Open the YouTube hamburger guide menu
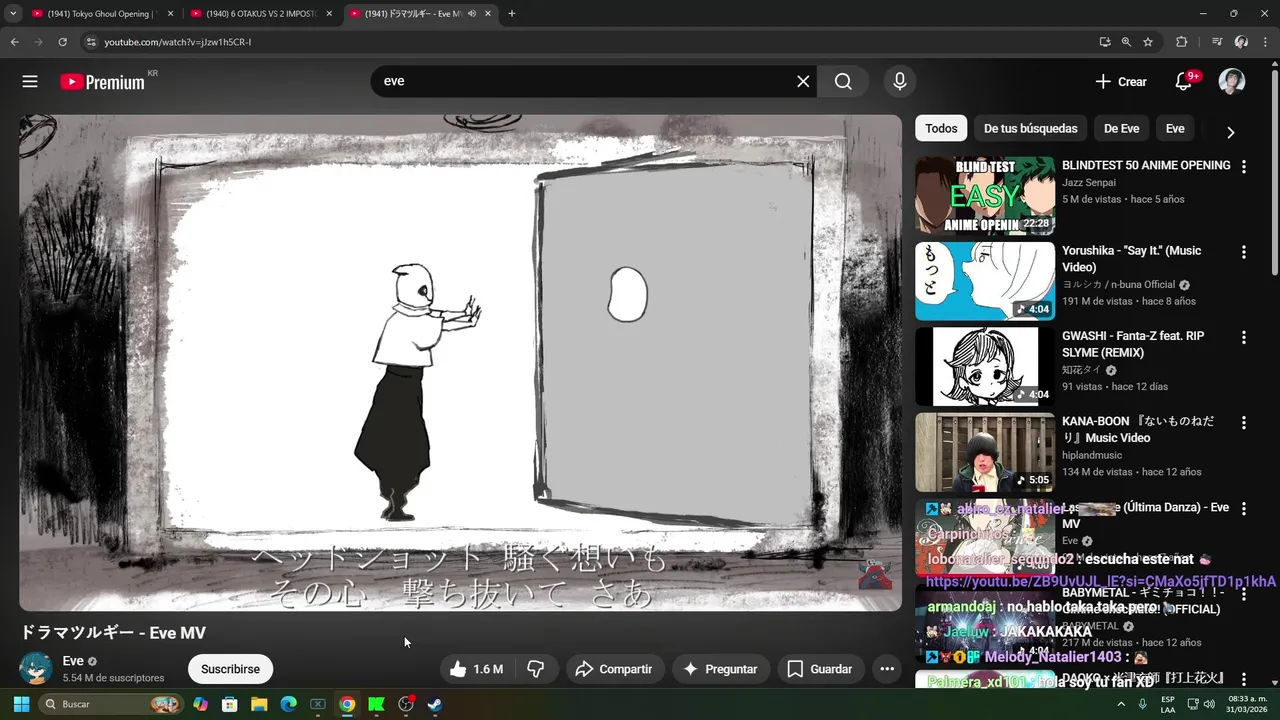The height and width of the screenshot is (720, 1280). point(30,82)
